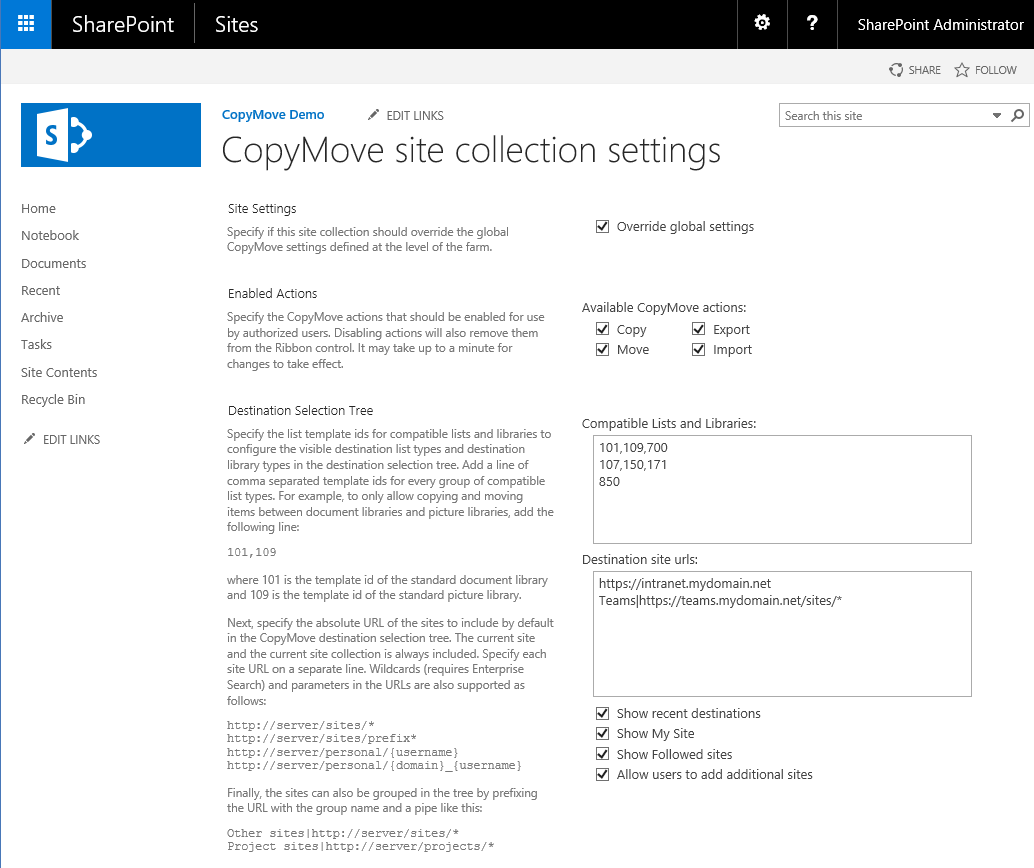Open the Sites menu in the top bar

coord(236,24)
